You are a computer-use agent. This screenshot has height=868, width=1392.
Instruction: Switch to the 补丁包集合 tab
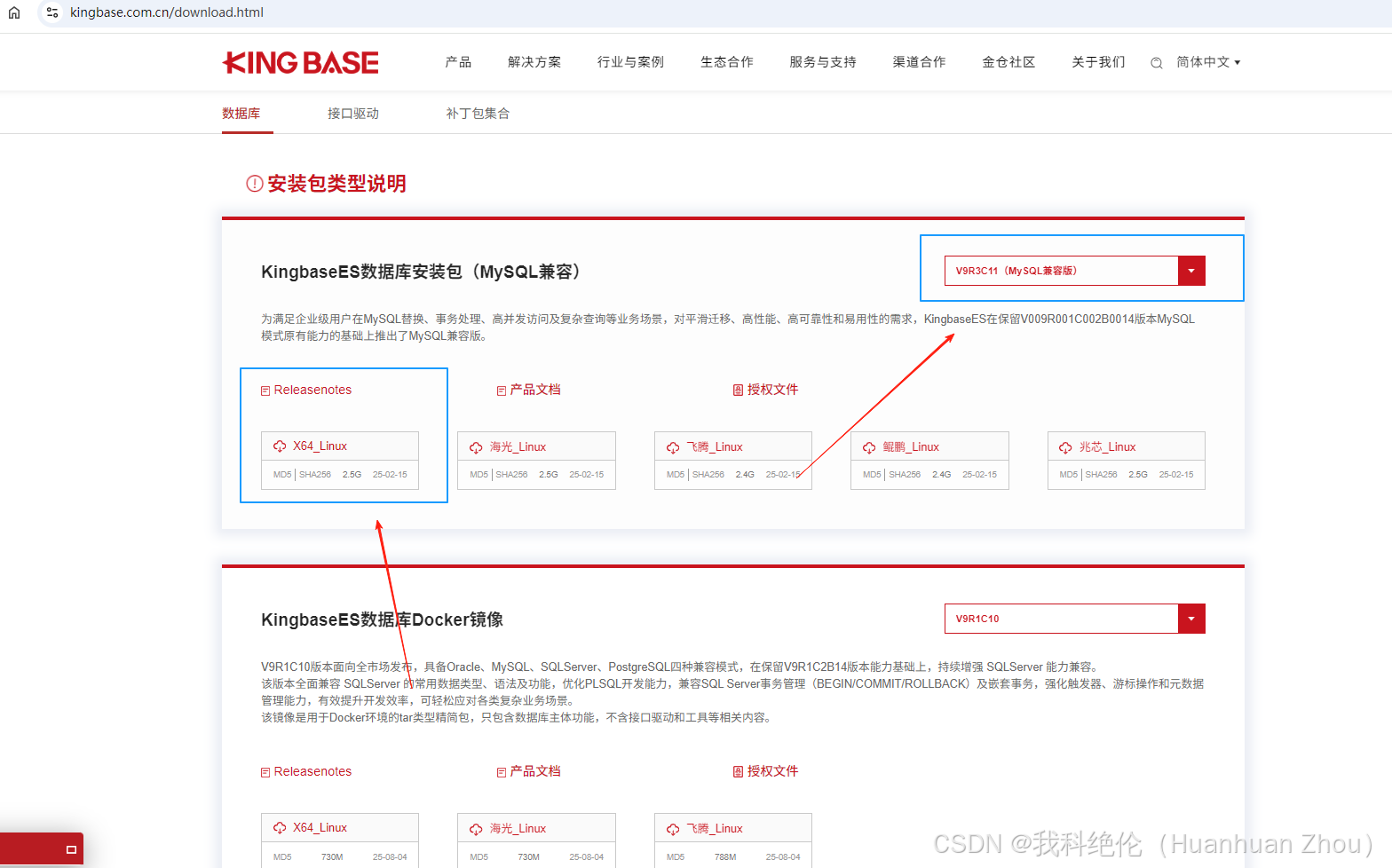pos(478,114)
